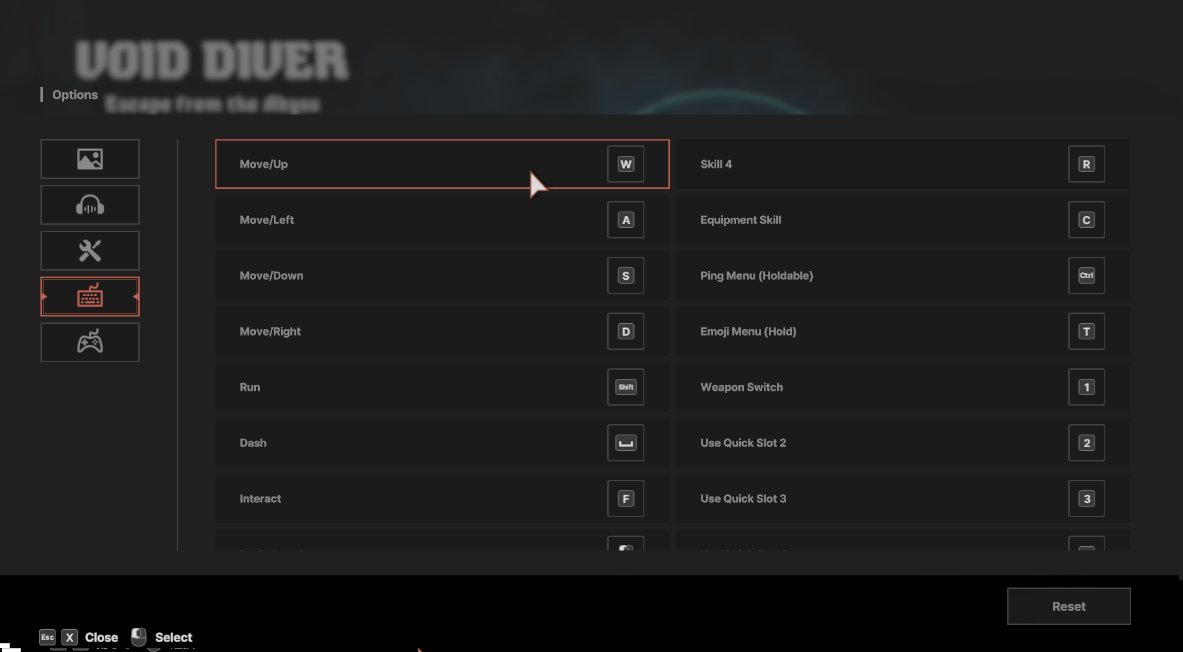This screenshot has height=652, width=1183.
Task: Click the Close label in the footer
Action: point(101,638)
